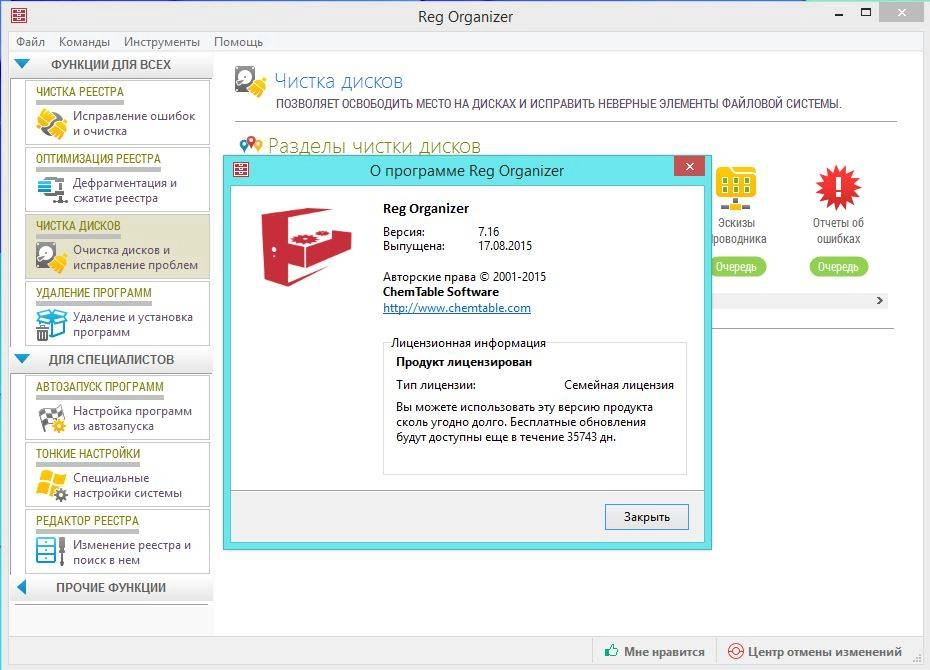
Task: Click the disk cleanup icon in sidebar
Action: coord(52,257)
